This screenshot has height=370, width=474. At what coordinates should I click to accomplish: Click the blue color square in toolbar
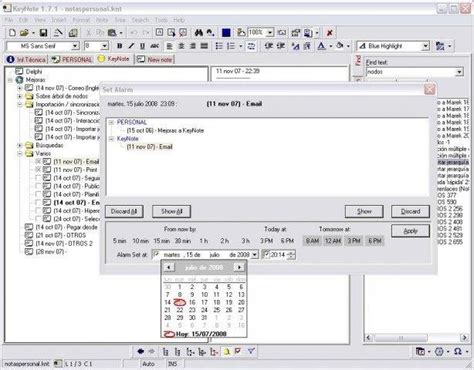(x=226, y=33)
